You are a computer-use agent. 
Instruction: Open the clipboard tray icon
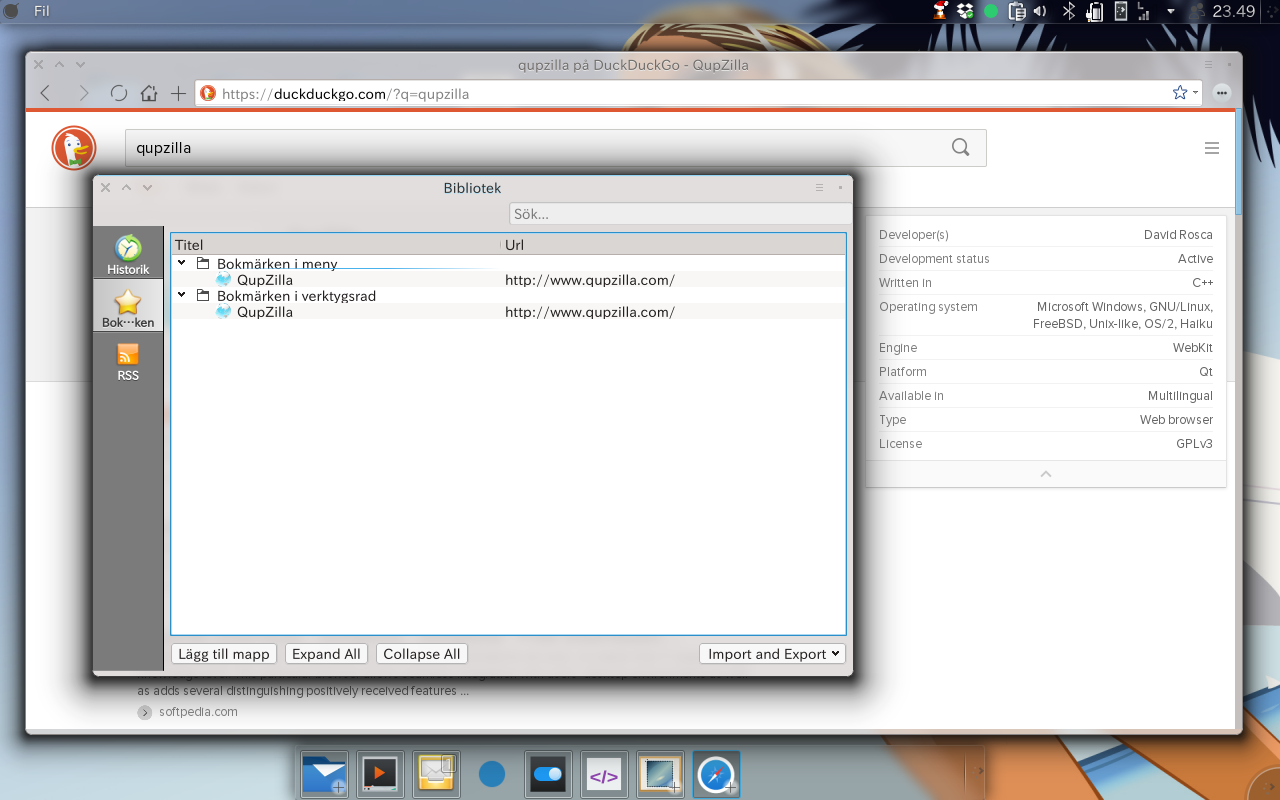1017,11
